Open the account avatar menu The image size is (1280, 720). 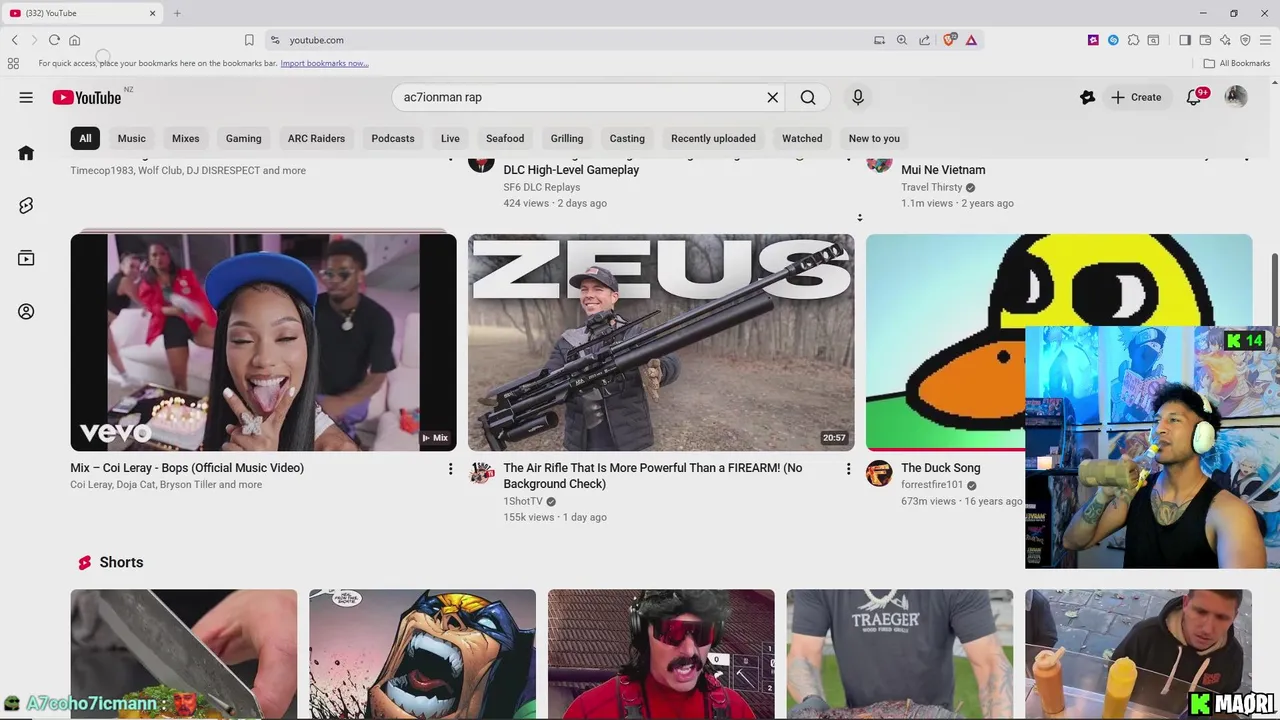[1236, 97]
